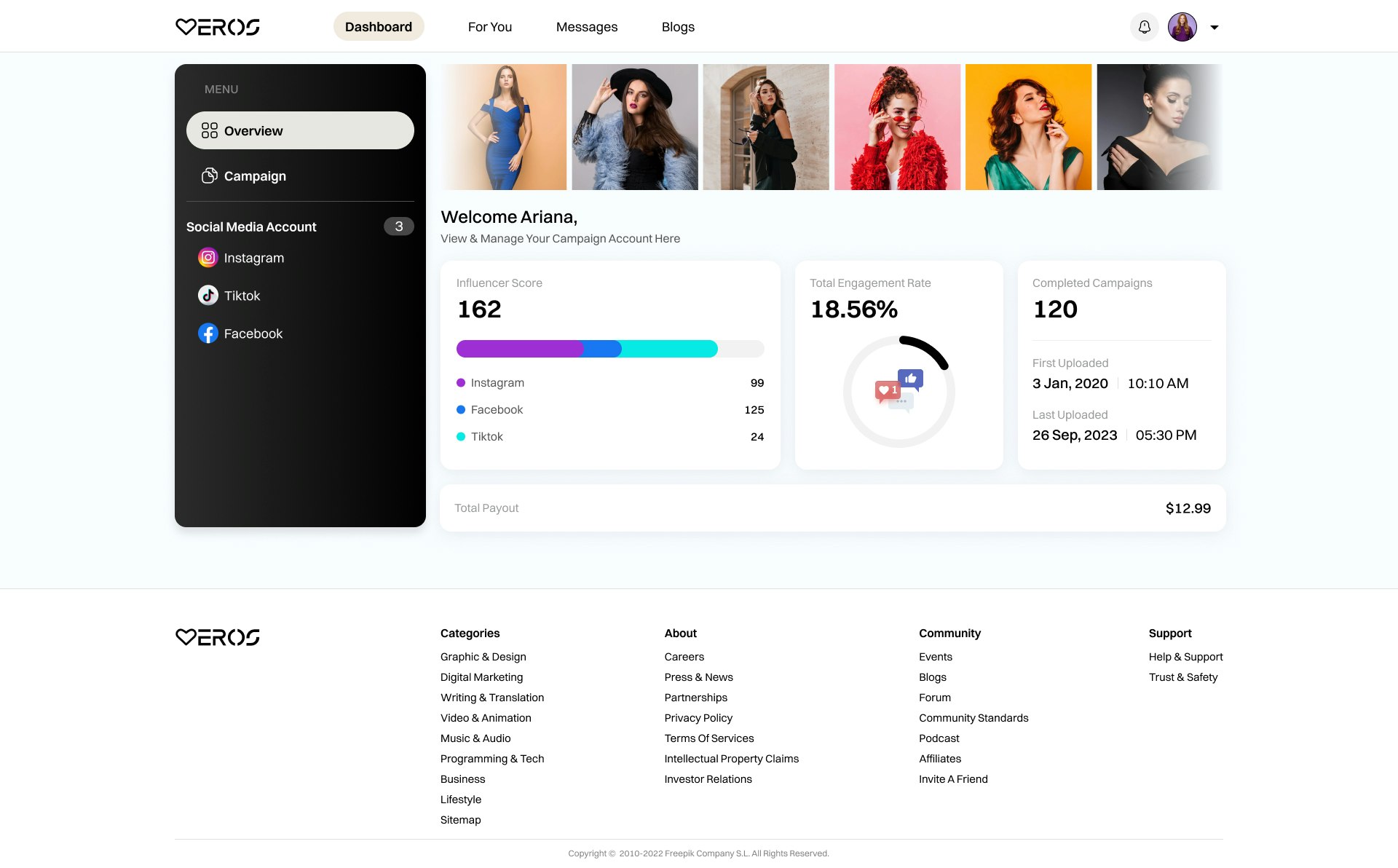The image size is (1398, 868).
Task: Click the Instagram icon in sidebar
Action: [208, 258]
